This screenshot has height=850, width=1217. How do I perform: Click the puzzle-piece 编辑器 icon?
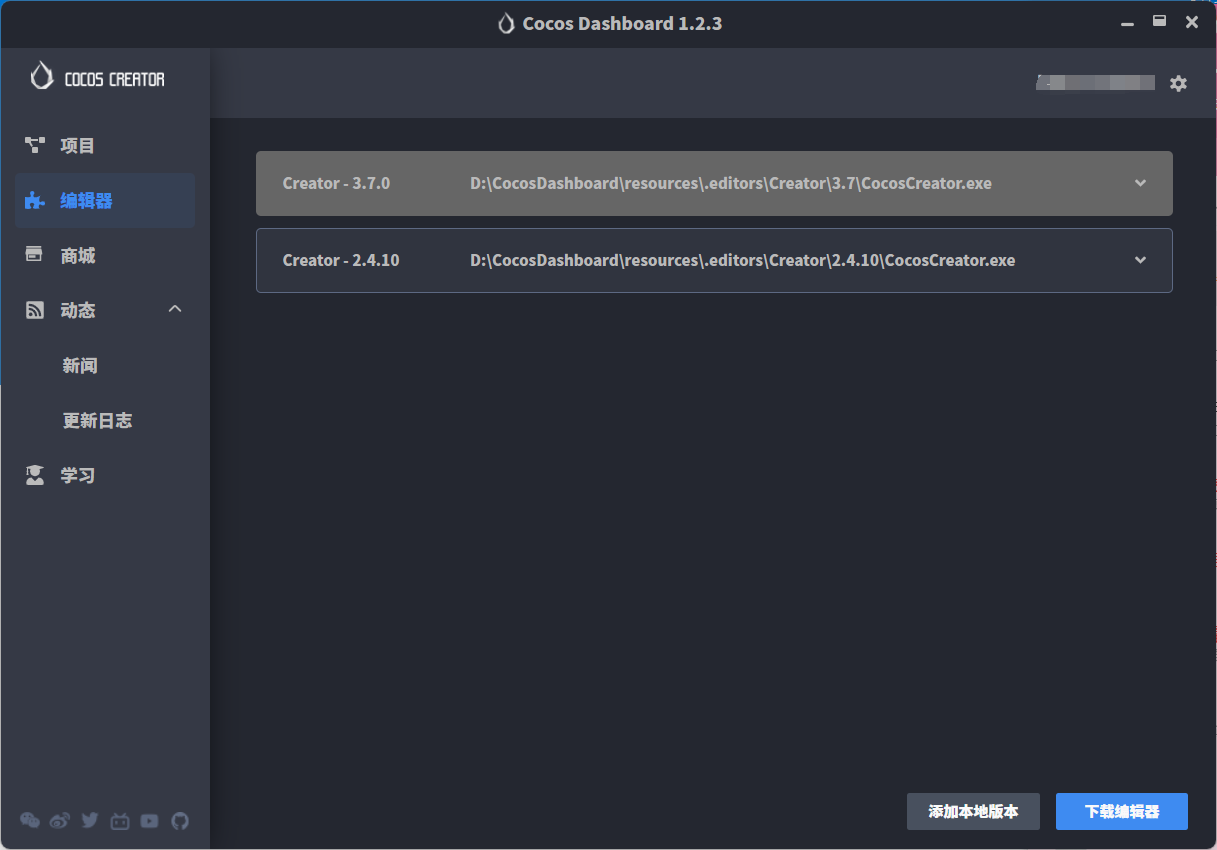click(35, 201)
